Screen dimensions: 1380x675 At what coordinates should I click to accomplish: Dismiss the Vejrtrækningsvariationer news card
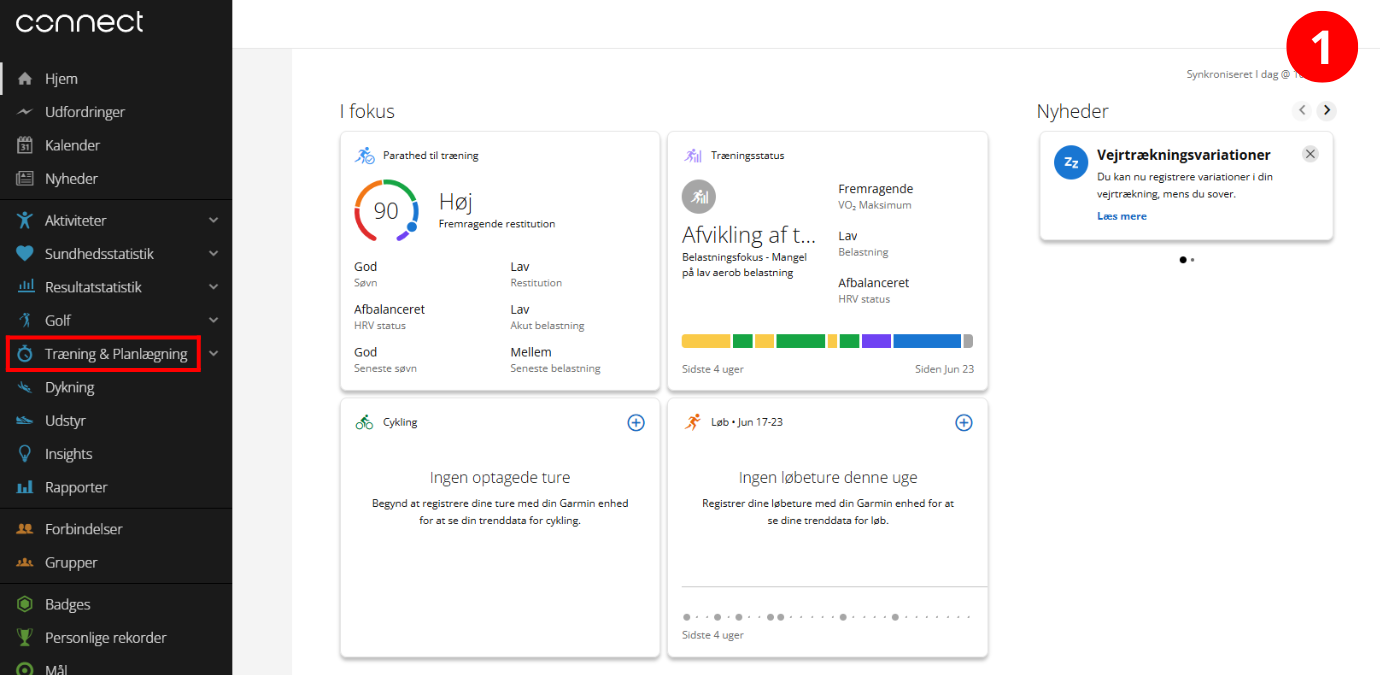coord(1310,154)
